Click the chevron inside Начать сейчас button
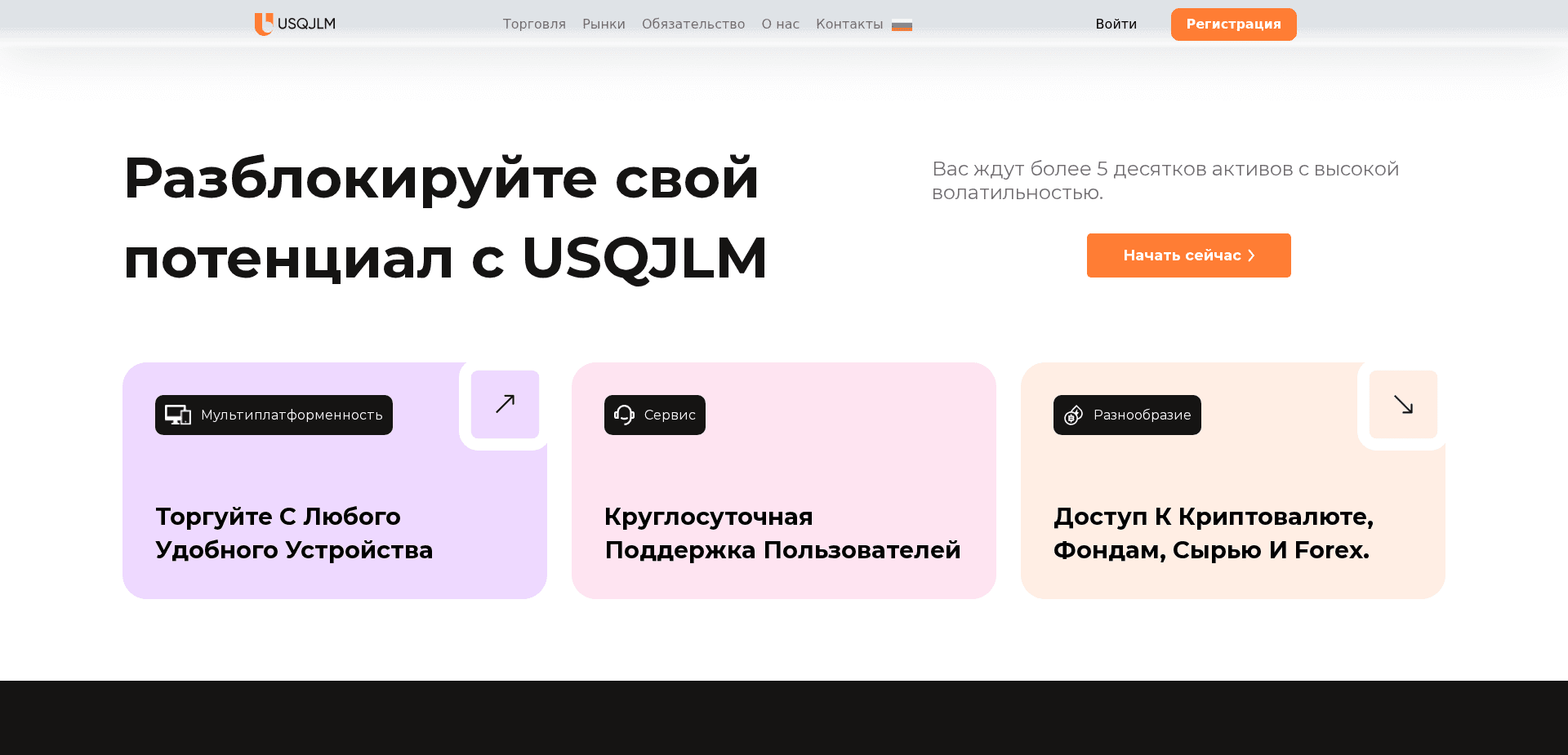The image size is (1568, 755). coord(1250,255)
